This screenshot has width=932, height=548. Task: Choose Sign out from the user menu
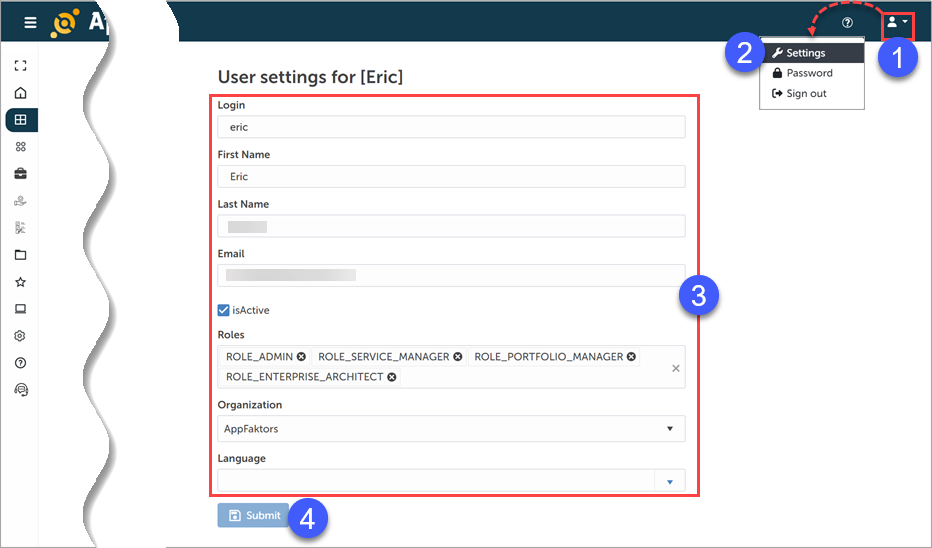pos(806,94)
